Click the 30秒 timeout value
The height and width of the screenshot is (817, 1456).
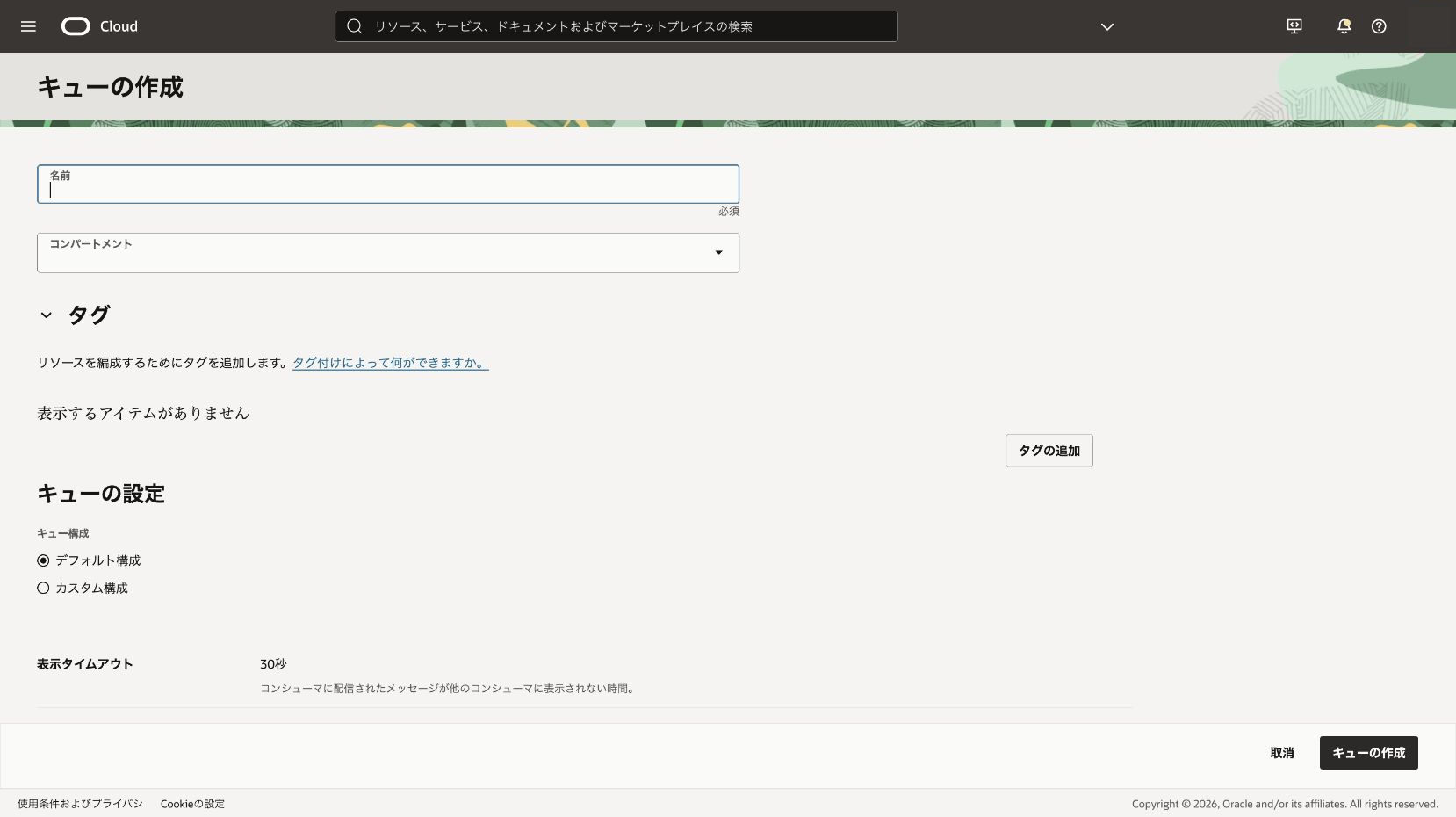(x=273, y=664)
